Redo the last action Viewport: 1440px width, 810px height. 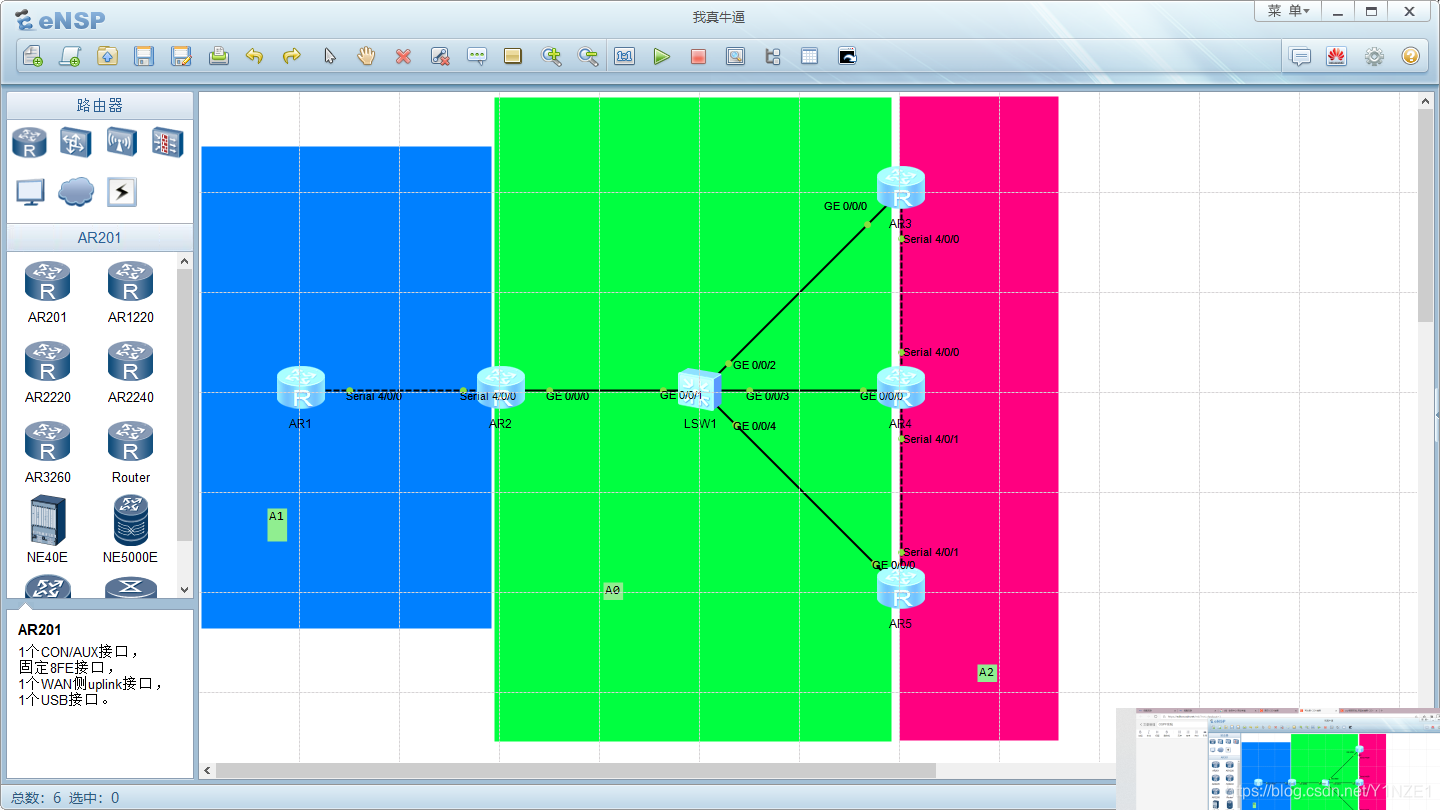[292, 56]
